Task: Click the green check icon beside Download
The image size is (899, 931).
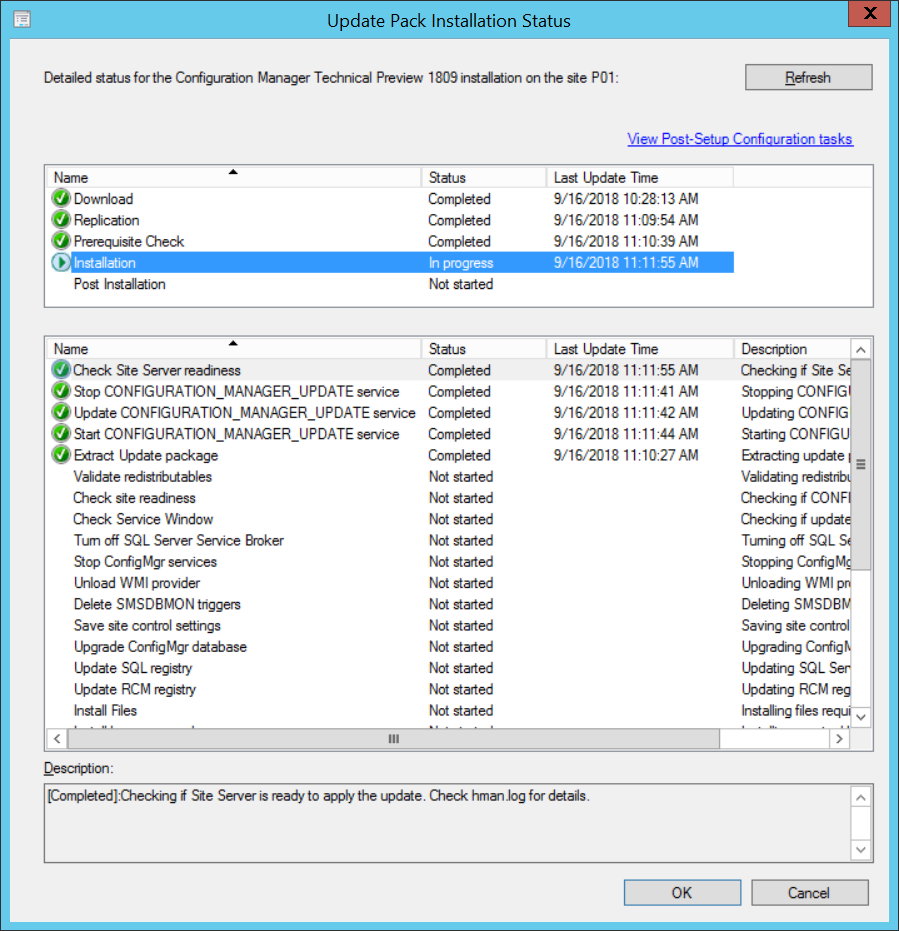Action: tap(61, 198)
